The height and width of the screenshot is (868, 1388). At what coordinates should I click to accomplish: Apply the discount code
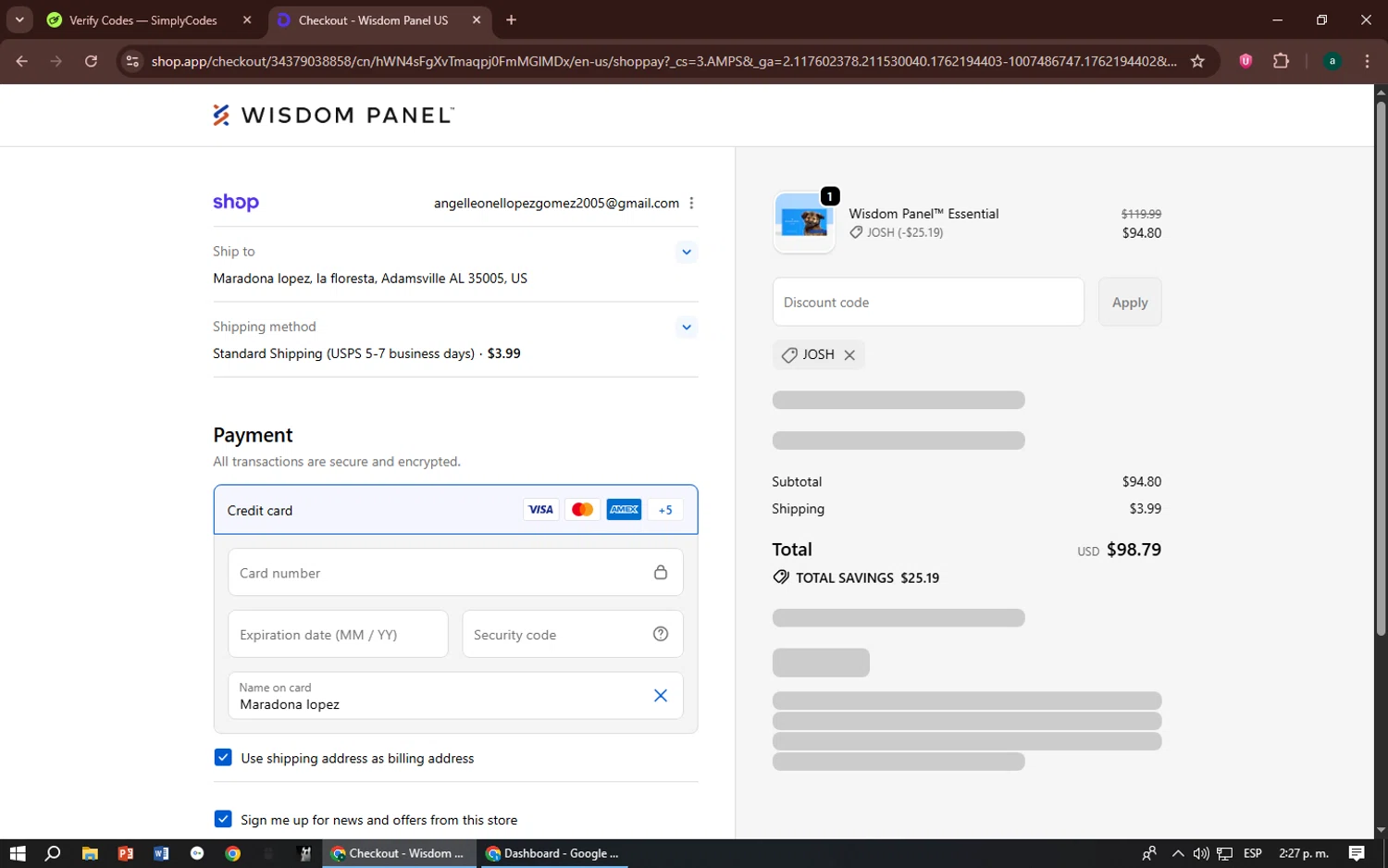1130,302
